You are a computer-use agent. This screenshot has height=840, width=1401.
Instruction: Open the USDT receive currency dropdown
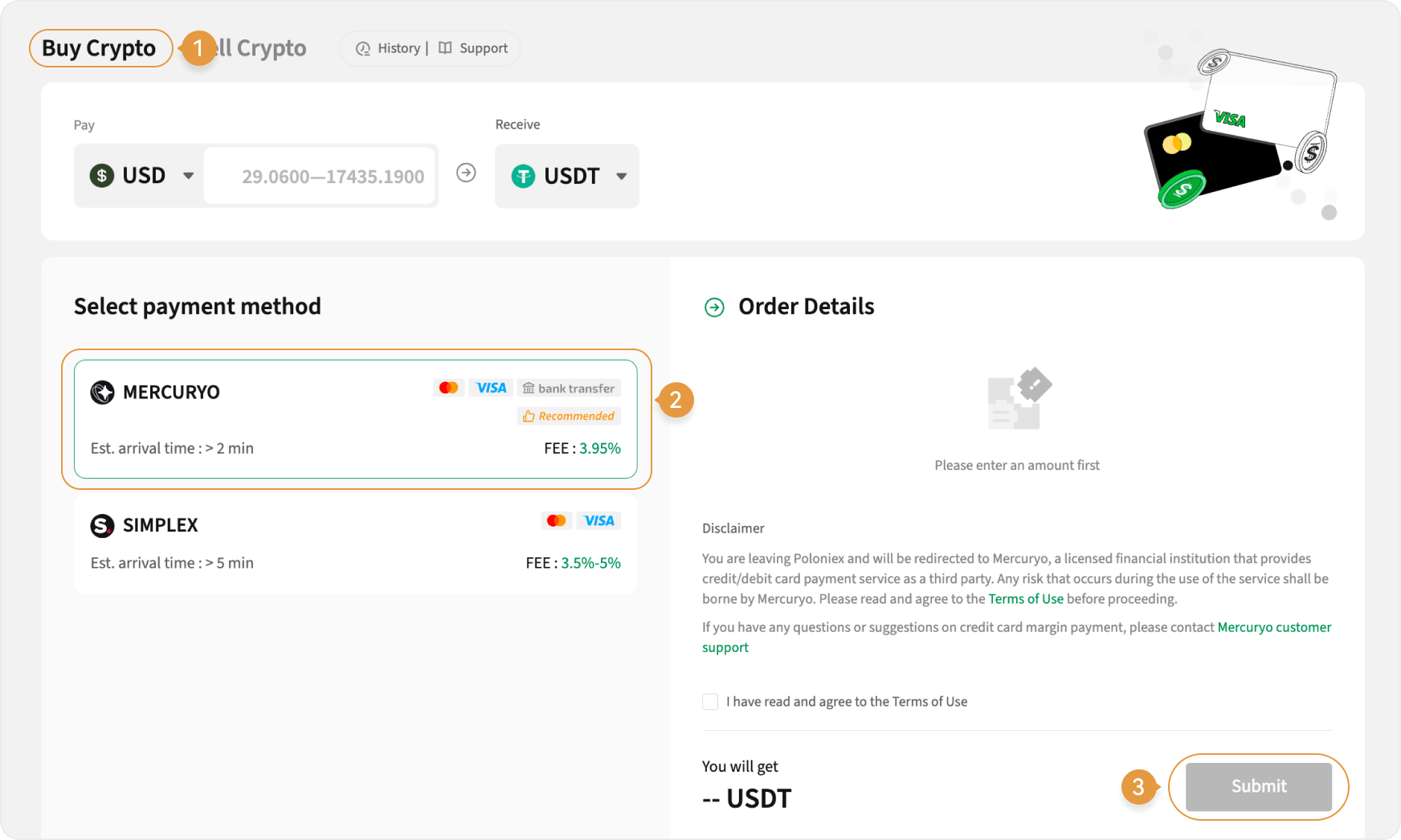click(621, 177)
